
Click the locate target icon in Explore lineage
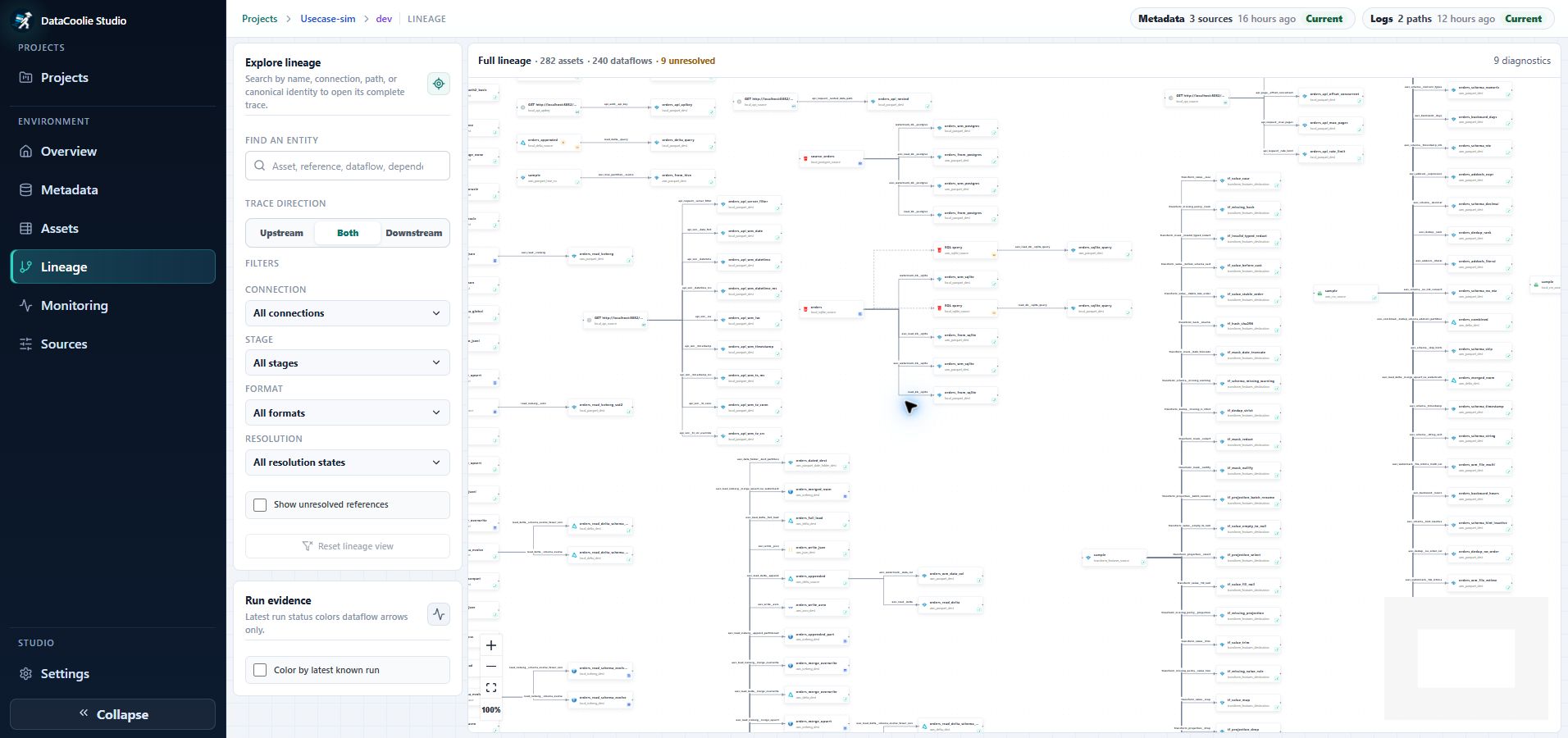[439, 84]
